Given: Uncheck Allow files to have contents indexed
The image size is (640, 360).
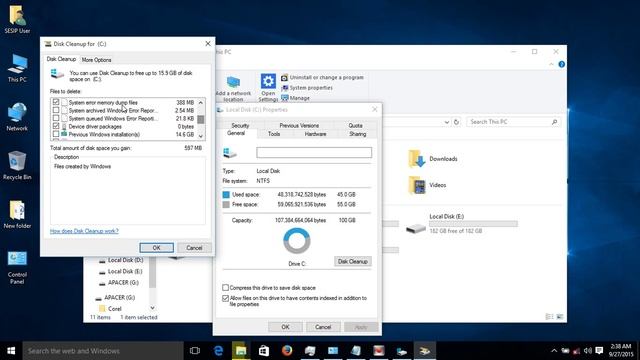Looking at the screenshot, I should pos(225,298).
